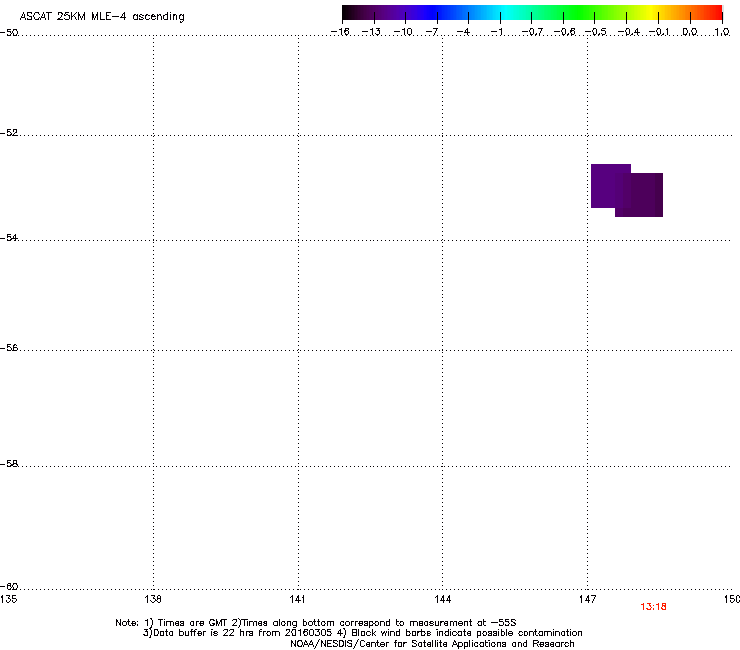
Task: Click the 138 longitude axis label
Action: 153,599
